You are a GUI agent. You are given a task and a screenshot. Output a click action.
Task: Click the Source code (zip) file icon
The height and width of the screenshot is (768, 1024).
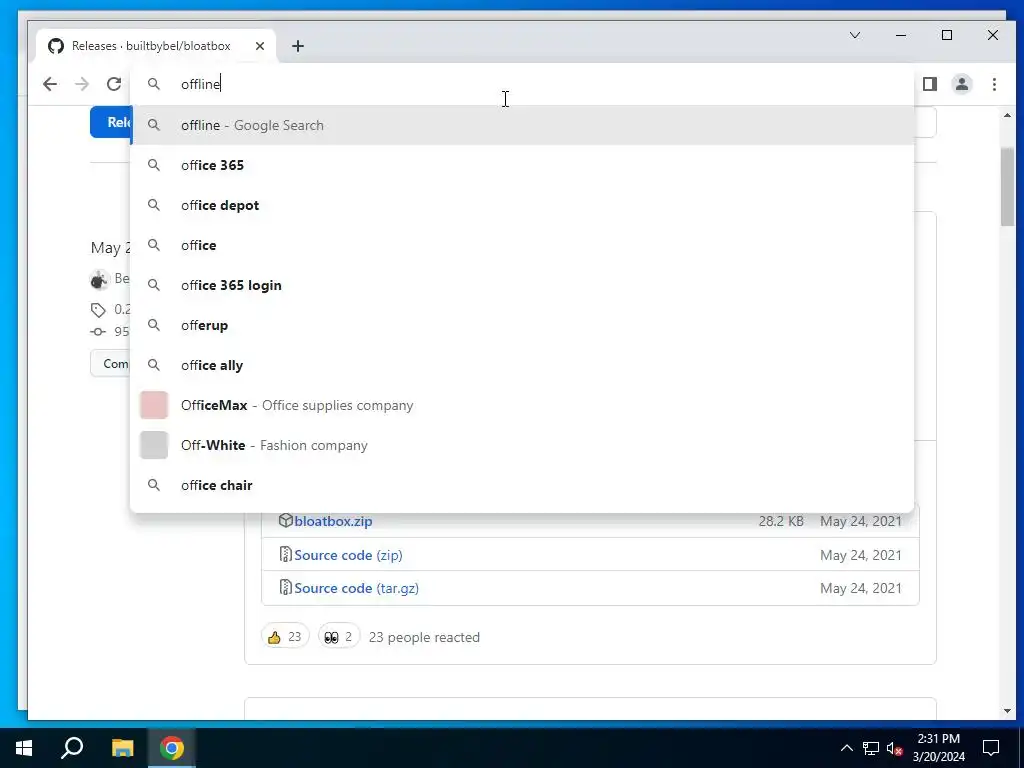click(x=285, y=554)
